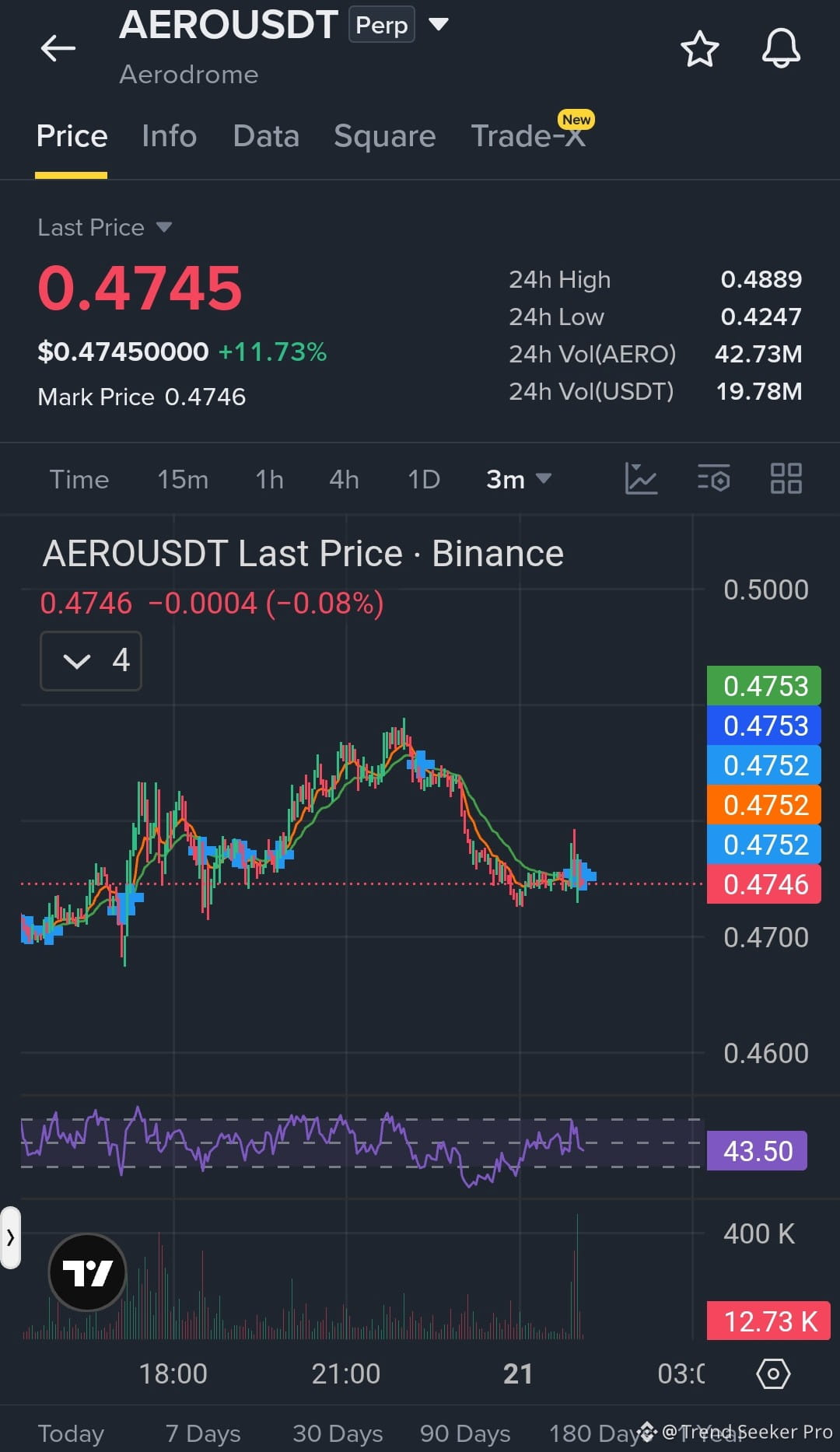The width and height of the screenshot is (840, 1452).
Task: Select the 30 Days range
Action: coord(338,1433)
